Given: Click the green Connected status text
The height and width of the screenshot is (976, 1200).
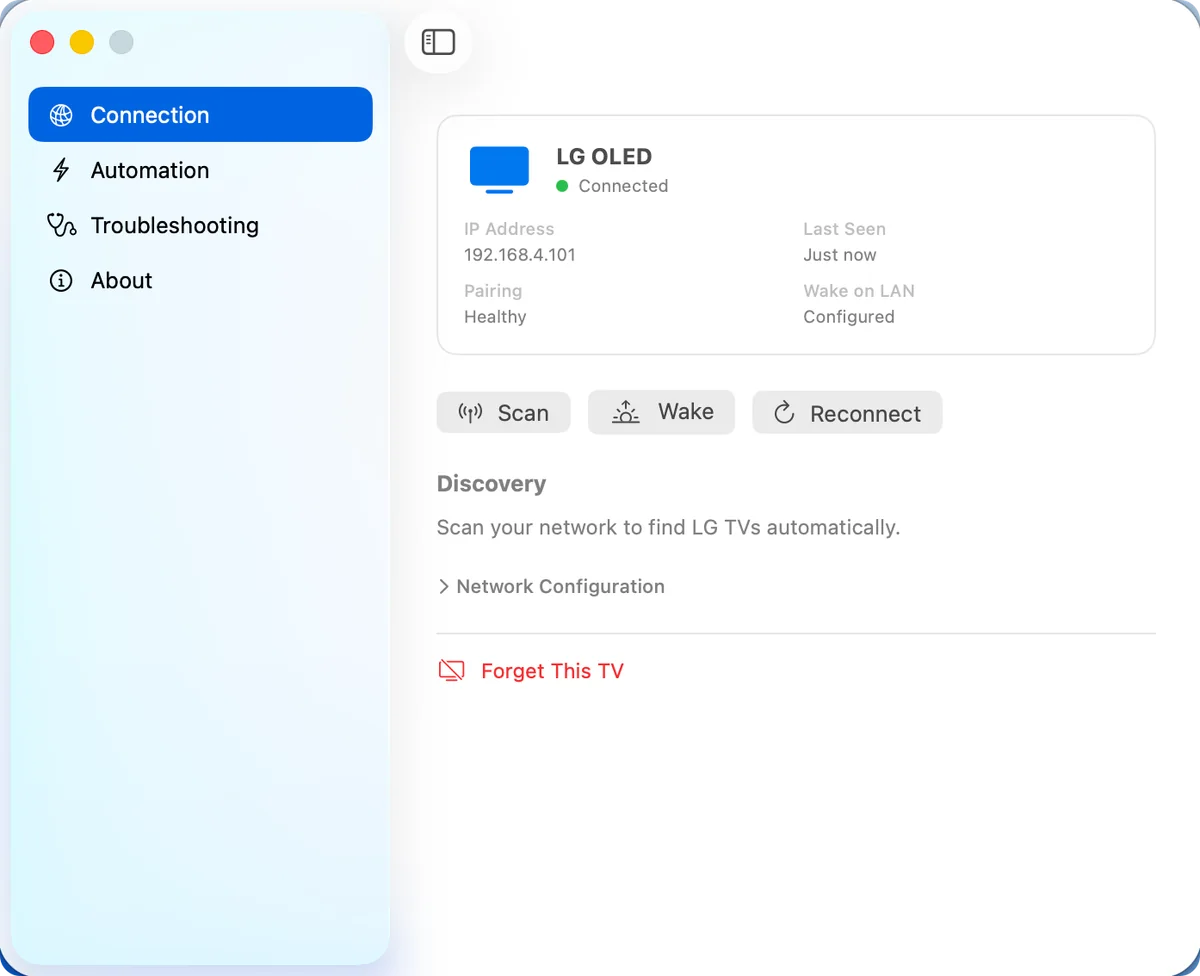Looking at the screenshot, I should 623,186.
